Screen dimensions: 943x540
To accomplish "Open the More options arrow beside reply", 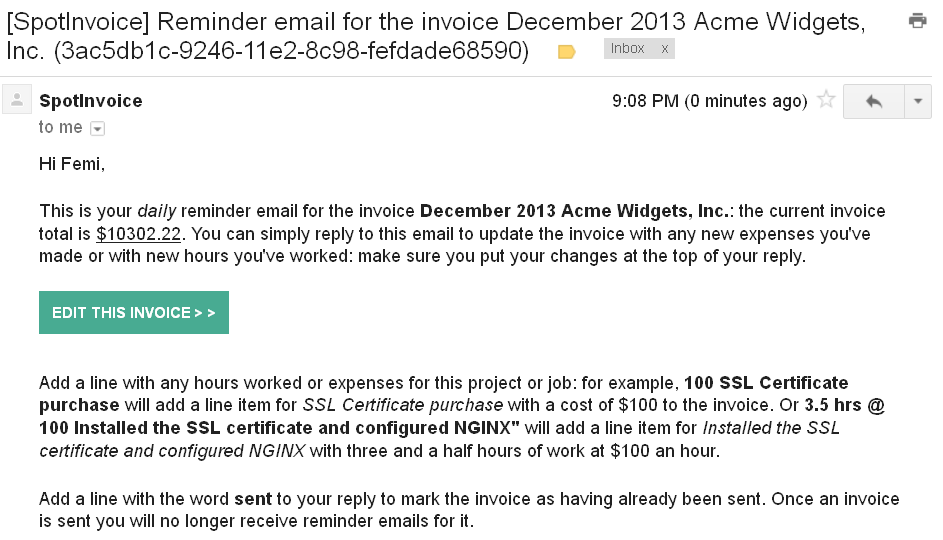I will (918, 101).
